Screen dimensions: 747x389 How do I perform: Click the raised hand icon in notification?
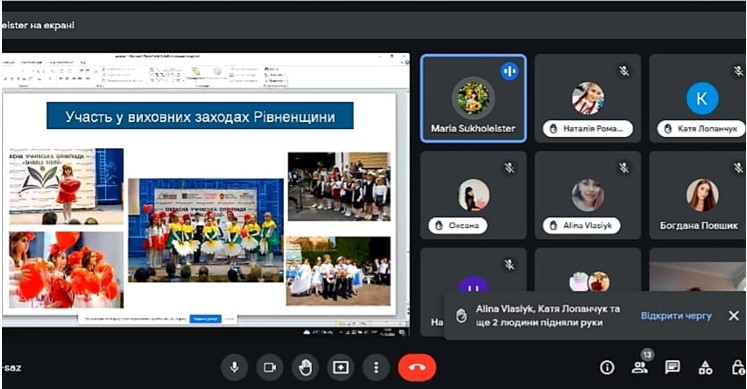pyautogui.click(x=461, y=316)
